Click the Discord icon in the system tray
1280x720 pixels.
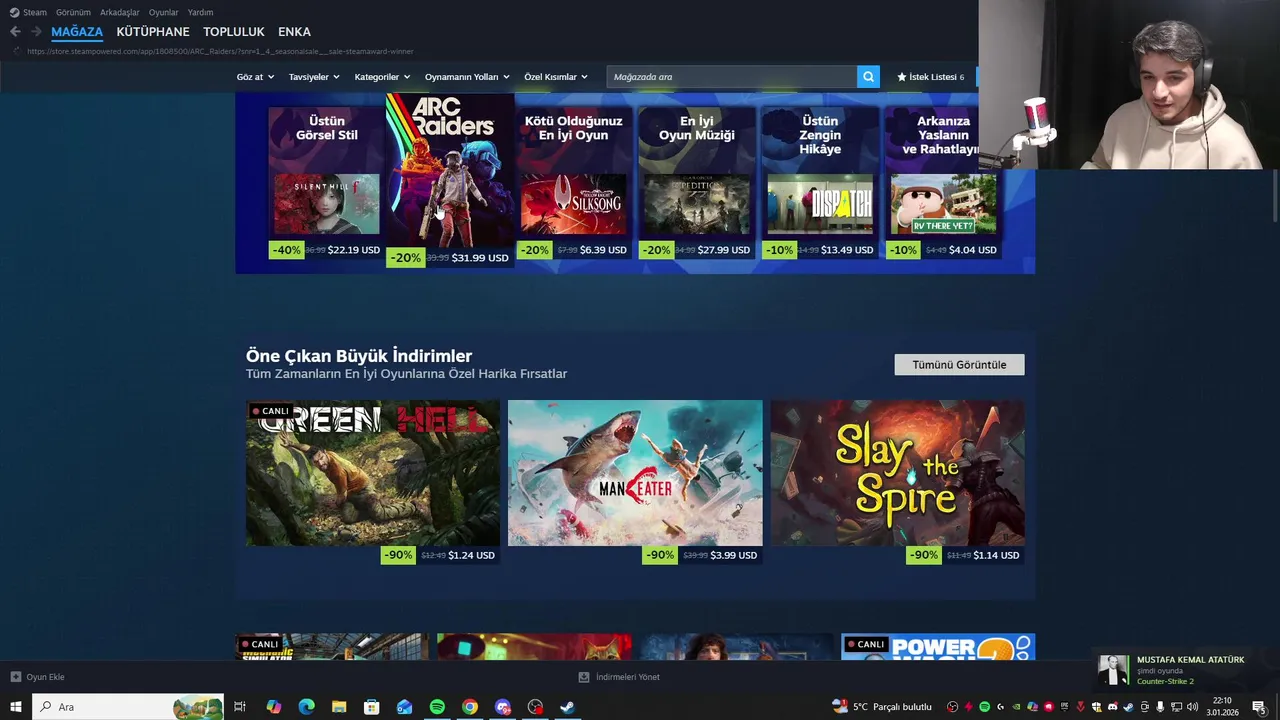tap(1112, 707)
